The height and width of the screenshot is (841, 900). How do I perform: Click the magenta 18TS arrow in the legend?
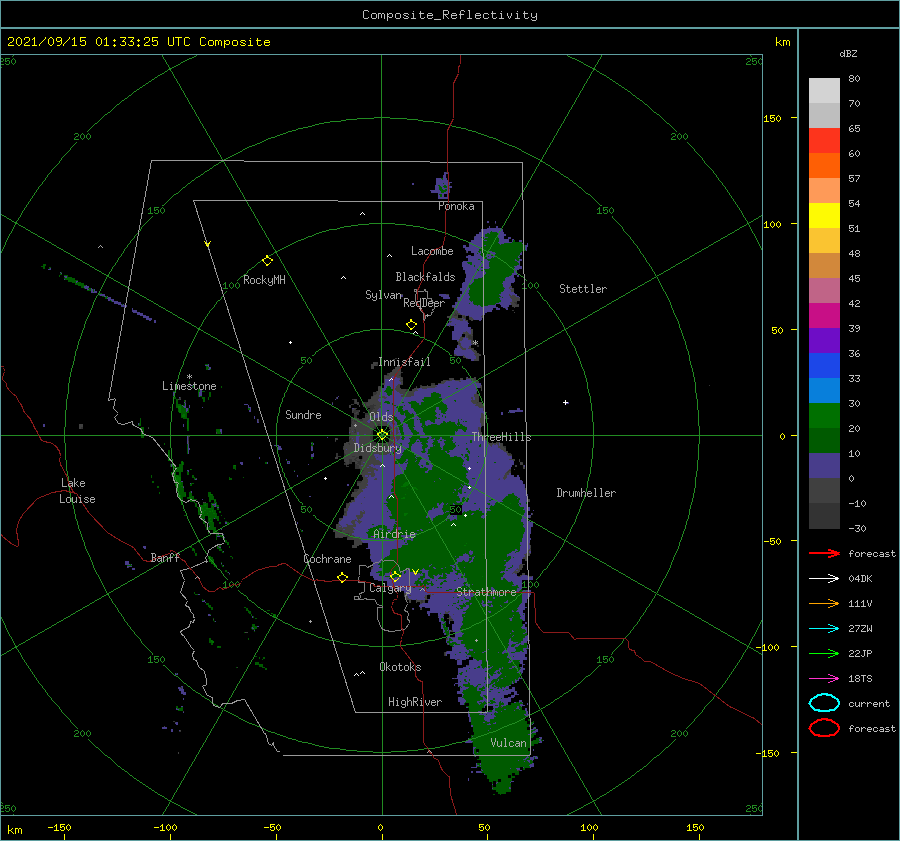[x=824, y=679]
